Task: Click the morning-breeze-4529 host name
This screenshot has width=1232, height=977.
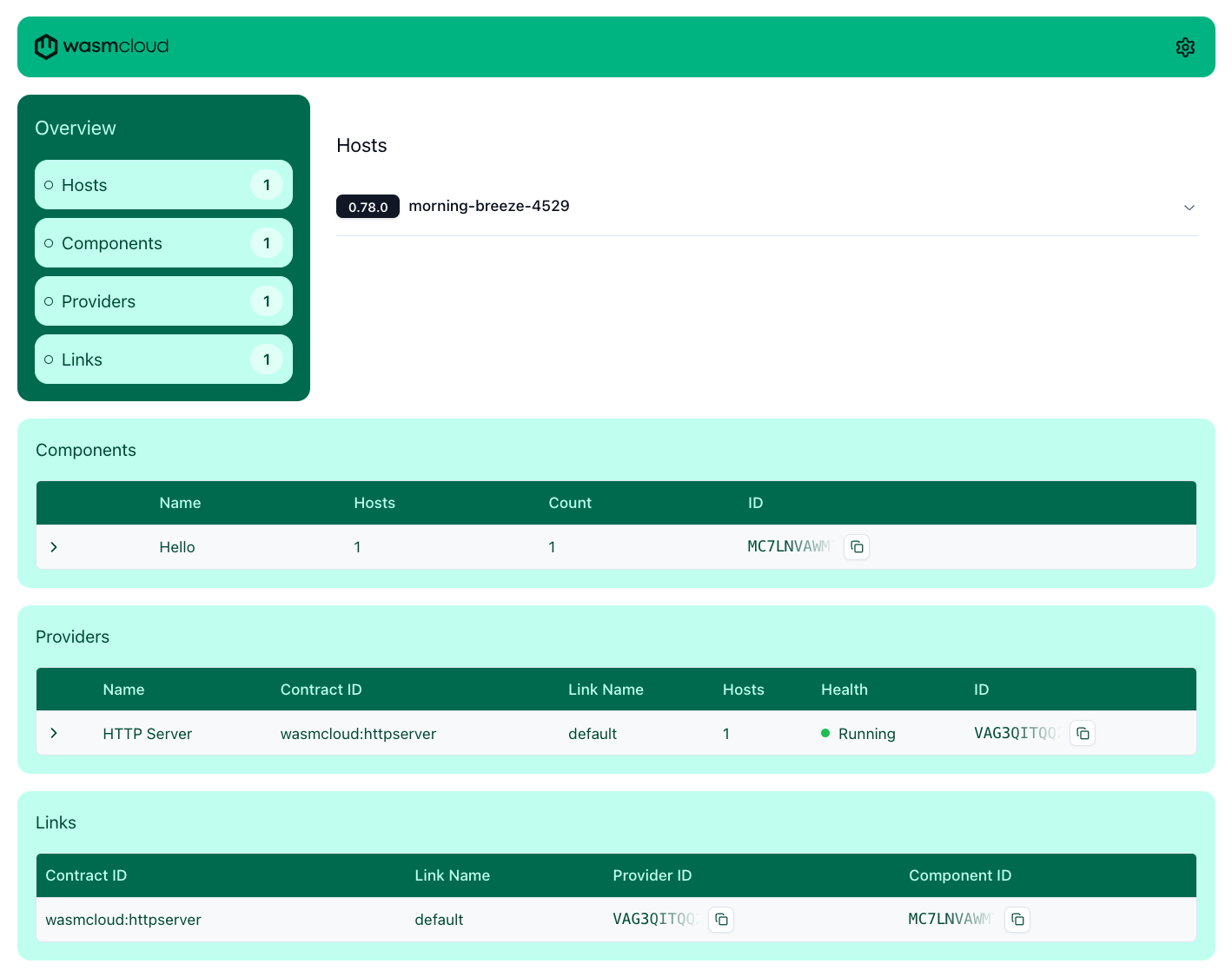Action: pyautogui.click(x=489, y=206)
